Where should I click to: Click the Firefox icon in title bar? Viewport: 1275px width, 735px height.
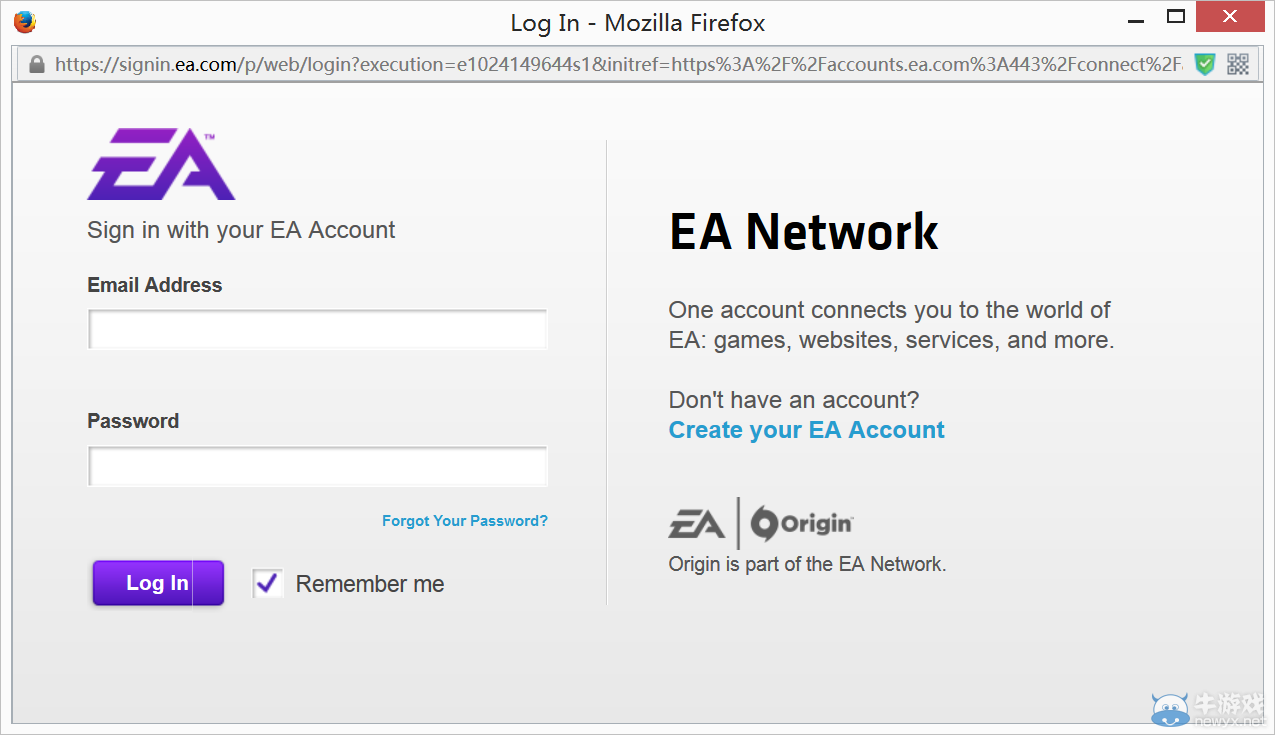point(25,21)
